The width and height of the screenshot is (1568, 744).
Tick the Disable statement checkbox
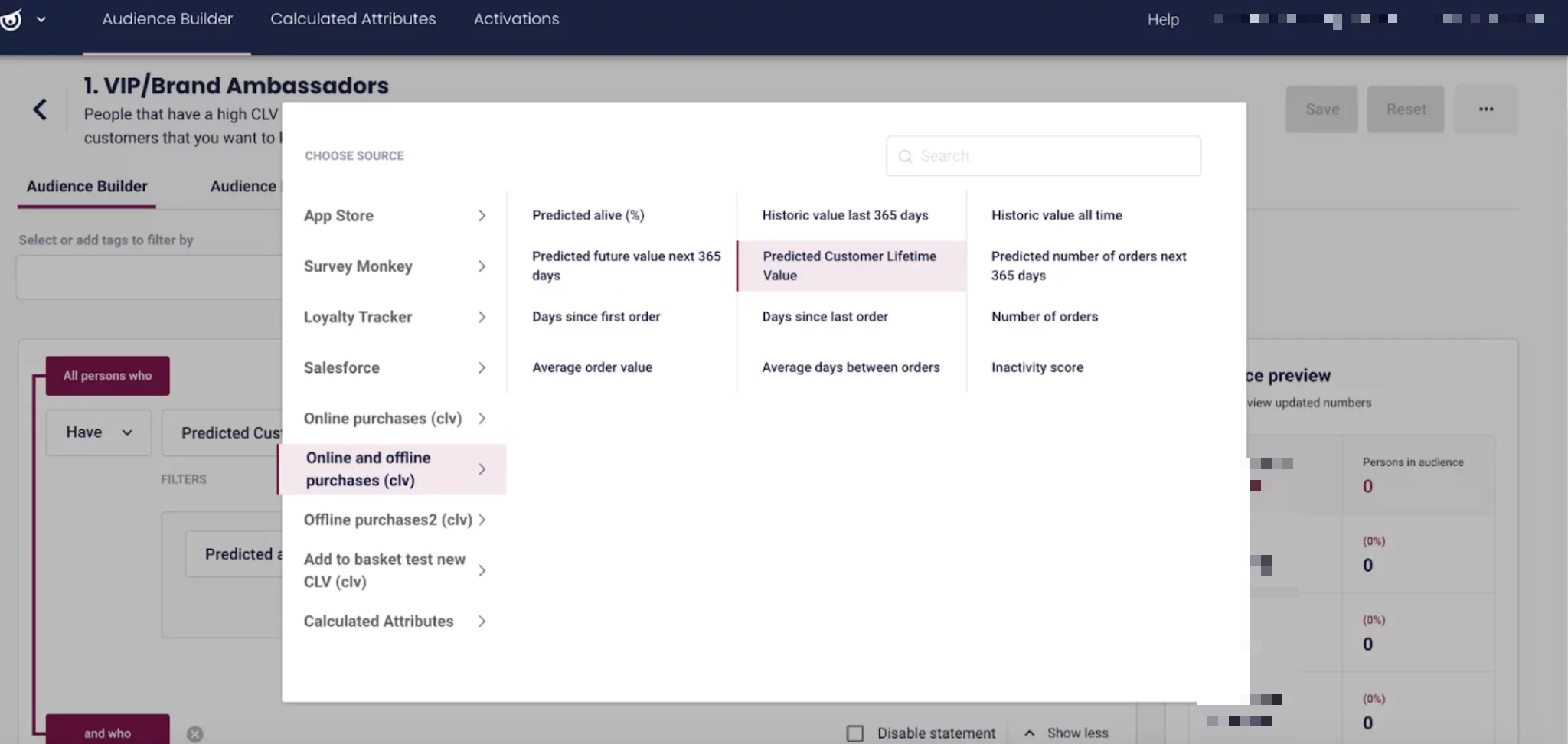click(855, 733)
